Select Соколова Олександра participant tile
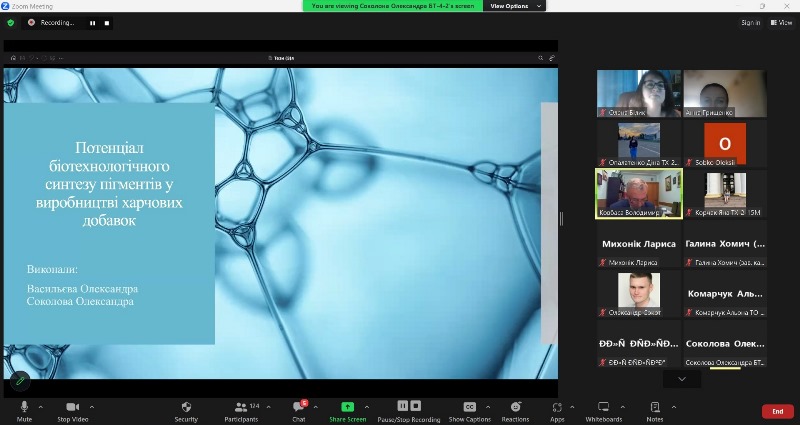The image size is (800, 425). coord(725,344)
